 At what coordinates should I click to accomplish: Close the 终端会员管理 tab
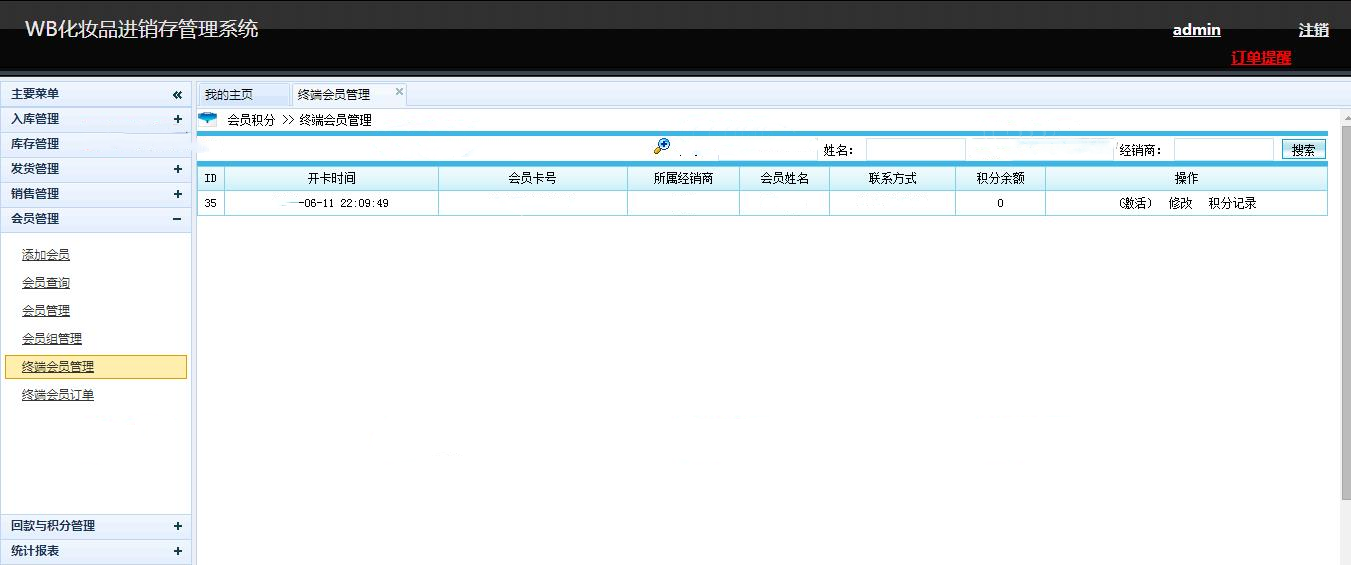(x=399, y=92)
